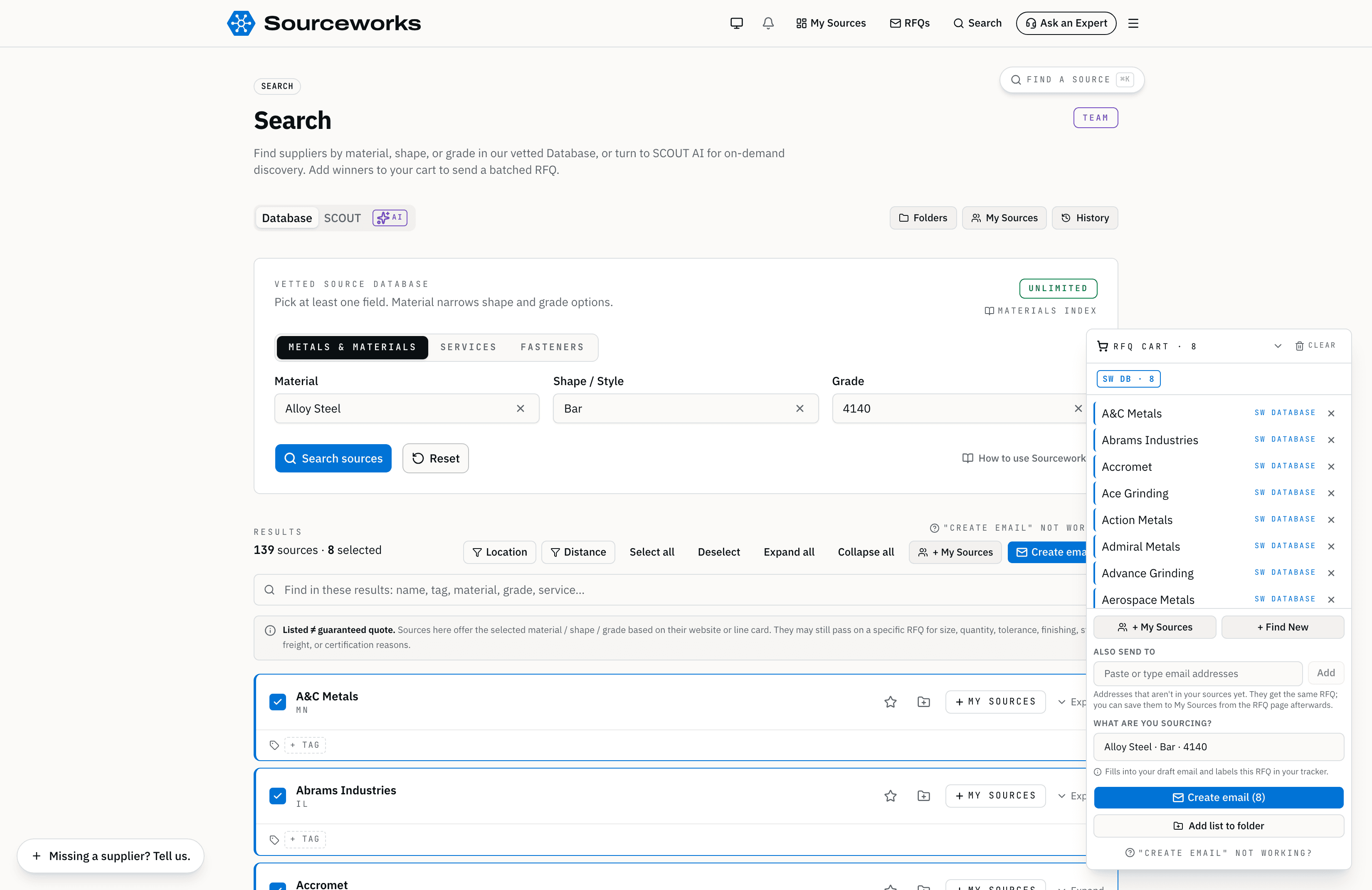Open Ask an Expert
Image resolution: width=1372 pixels, height=890 pixels.
1066,23
